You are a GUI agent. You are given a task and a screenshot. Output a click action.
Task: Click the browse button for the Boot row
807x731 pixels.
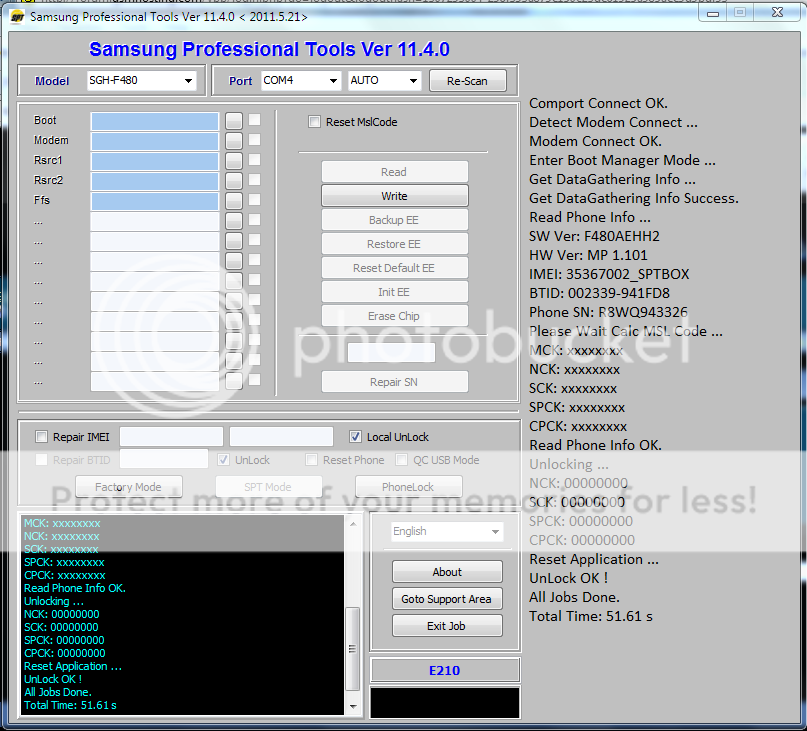point(234,121)
